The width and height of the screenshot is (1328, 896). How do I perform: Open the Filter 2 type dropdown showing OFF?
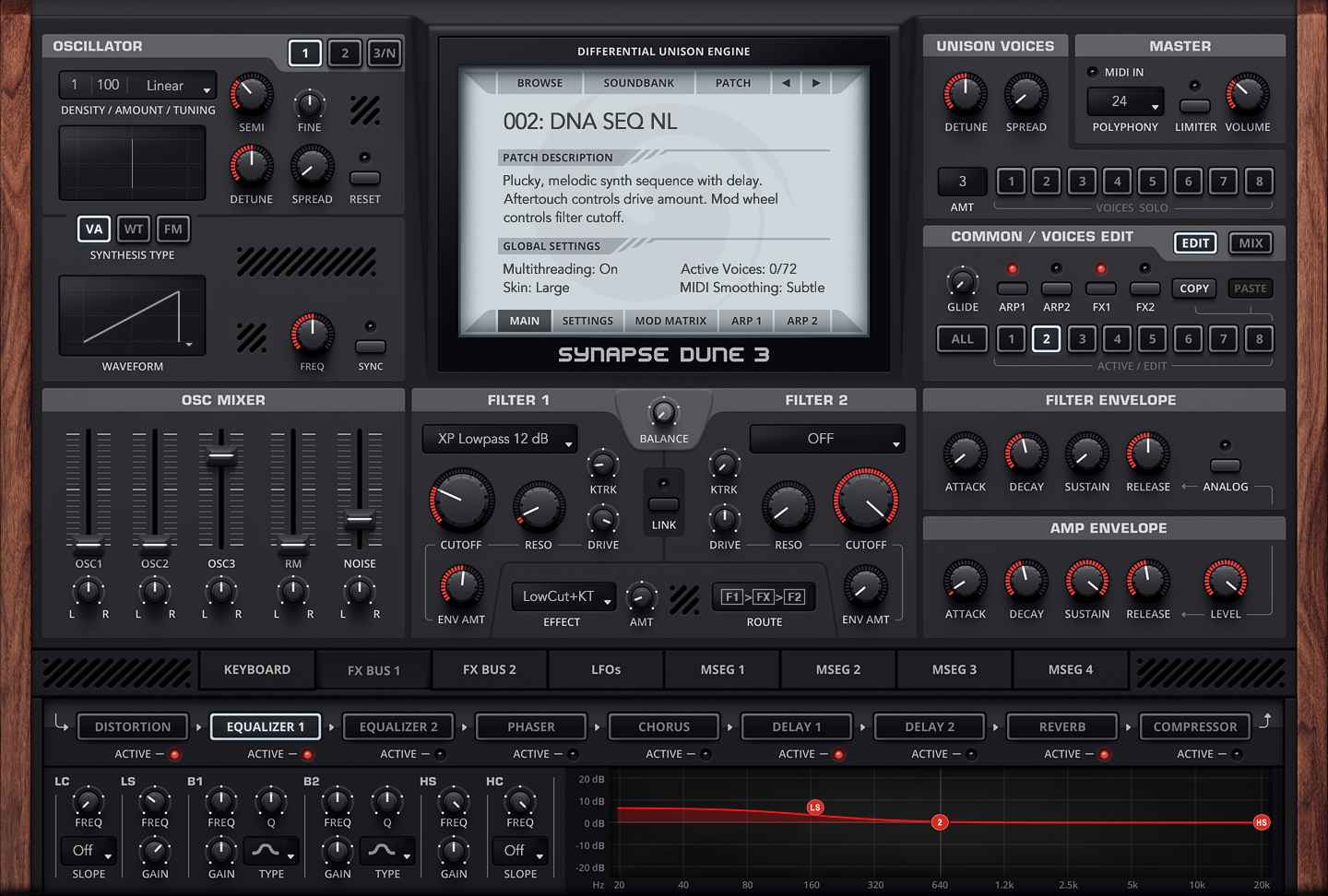[x=826, y=439]
